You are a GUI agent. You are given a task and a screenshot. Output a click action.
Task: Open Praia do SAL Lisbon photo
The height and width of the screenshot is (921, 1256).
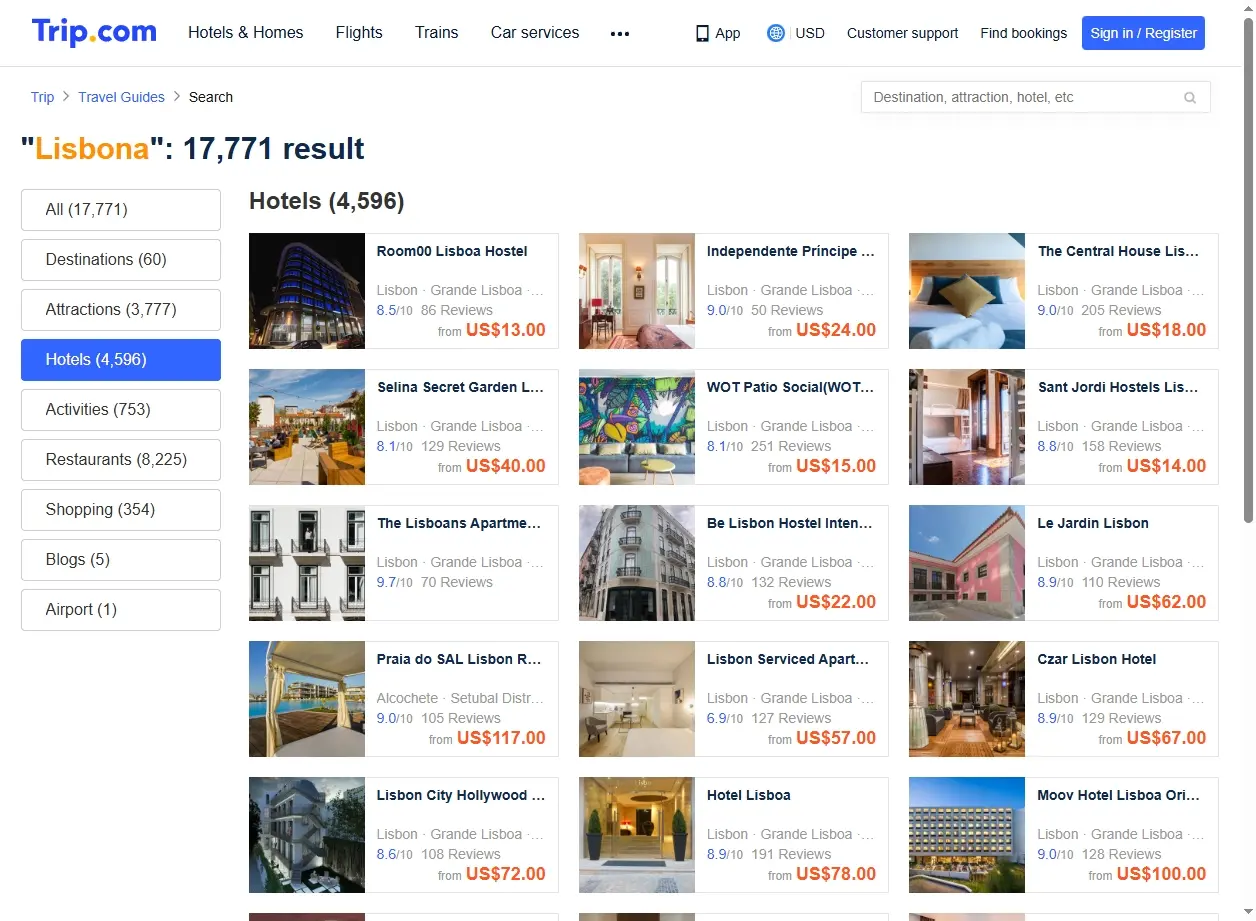(307, 699)
